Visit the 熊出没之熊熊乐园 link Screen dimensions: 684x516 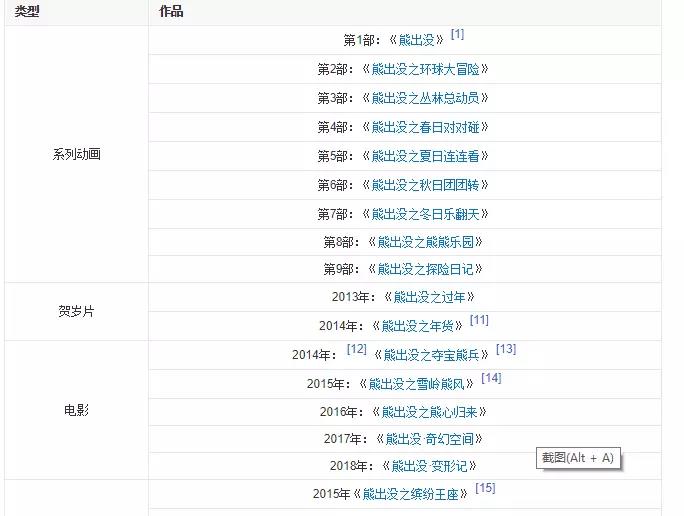click(x=425, y=242)
